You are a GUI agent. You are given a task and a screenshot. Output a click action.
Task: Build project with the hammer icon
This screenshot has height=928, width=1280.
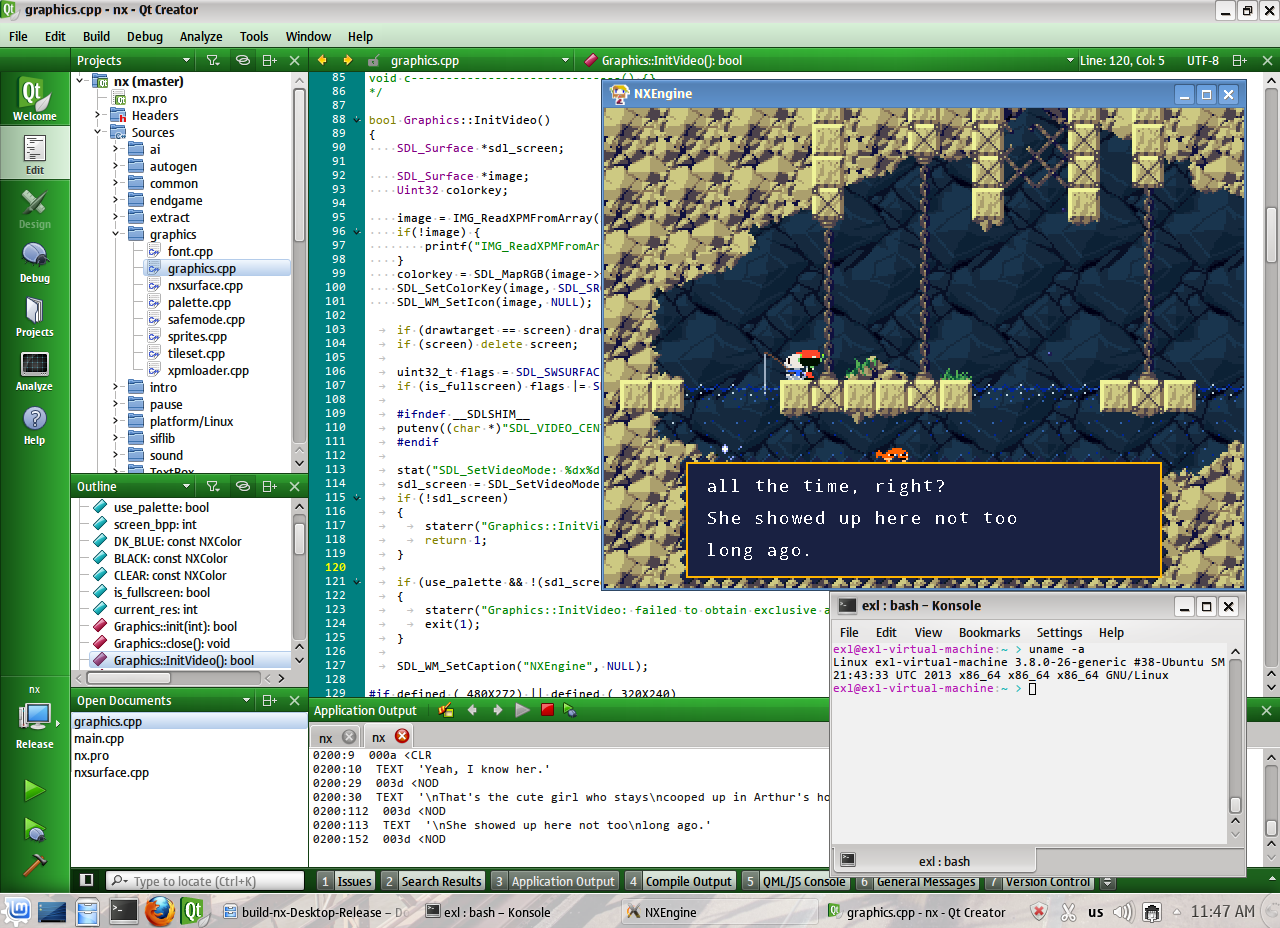[x=35, y=865]
